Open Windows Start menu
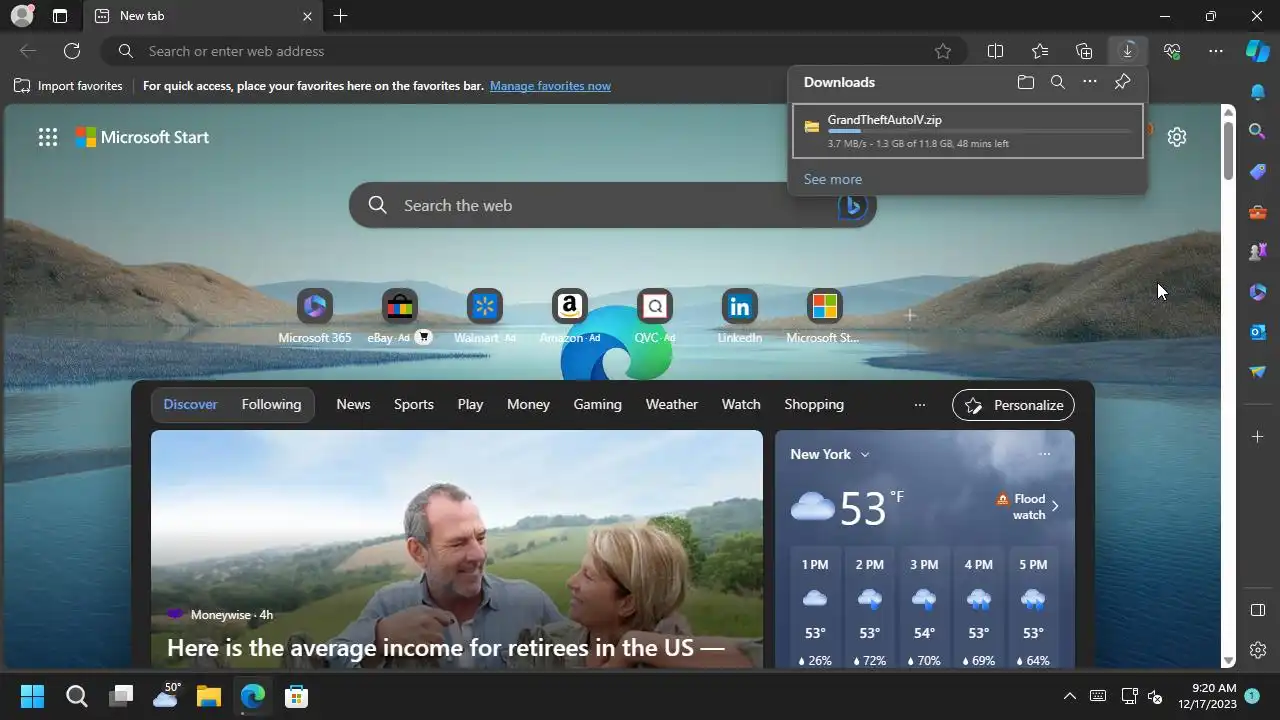1280x720 pixels. tap(32, 696)
